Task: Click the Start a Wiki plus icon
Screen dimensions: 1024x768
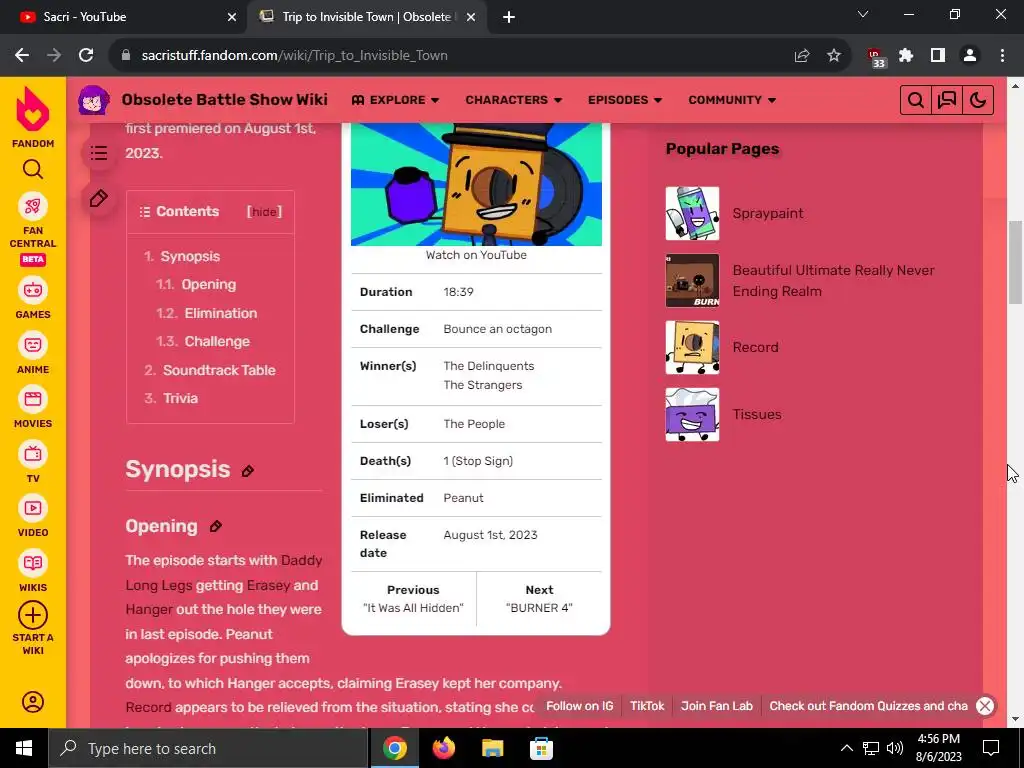Action: (33, 615)
